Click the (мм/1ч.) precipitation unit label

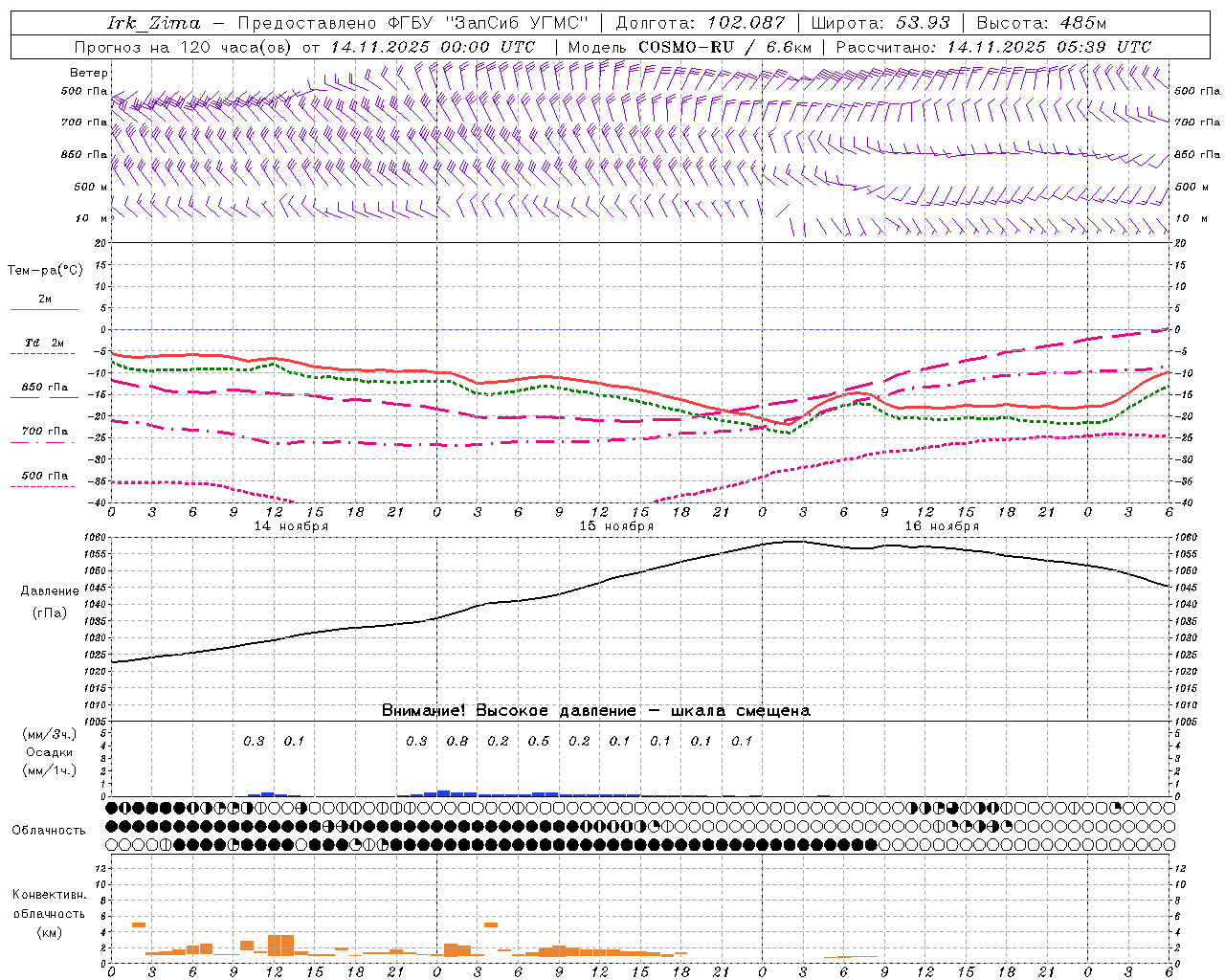tap(49, 770)
